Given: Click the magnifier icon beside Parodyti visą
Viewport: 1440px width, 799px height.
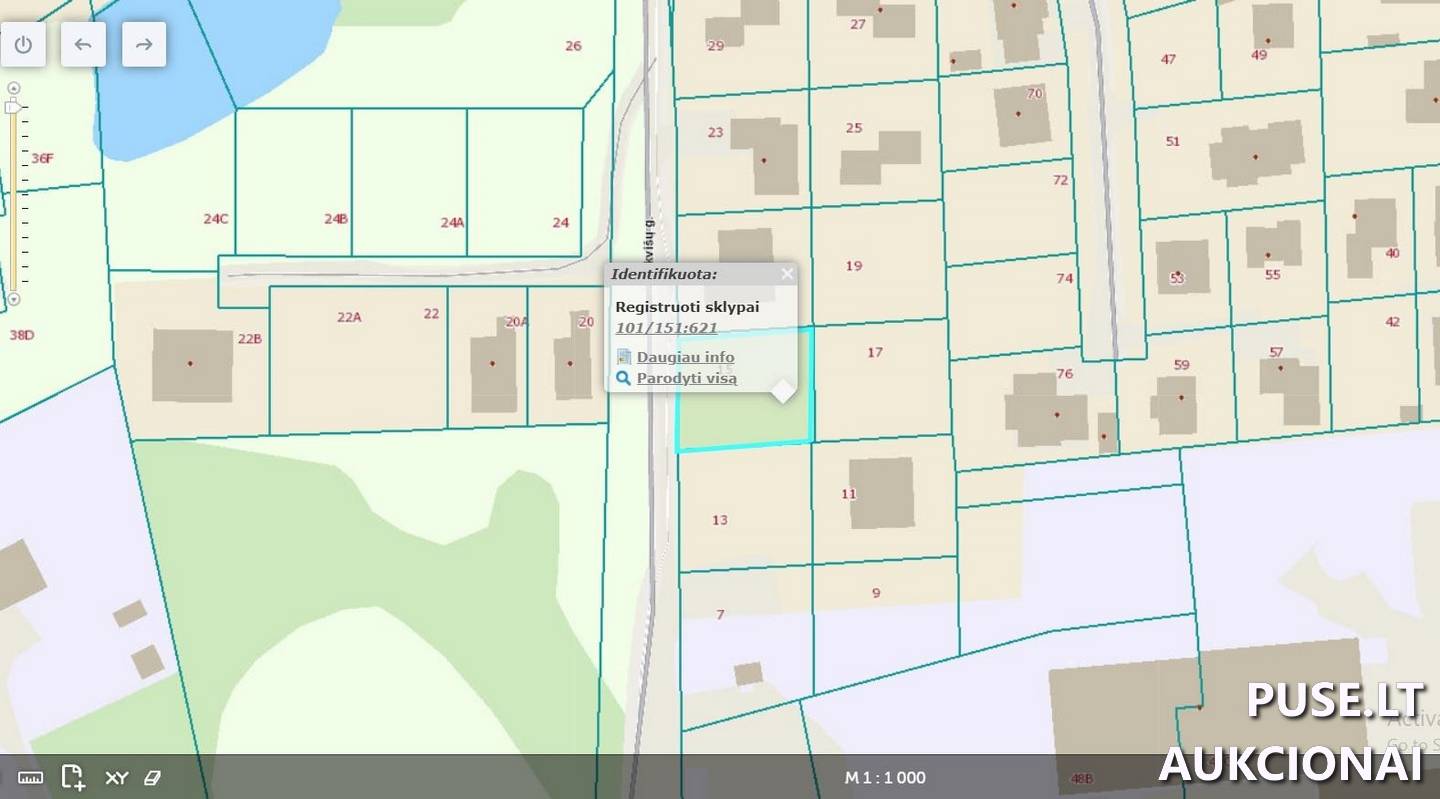Looking at the screenshot, I should [x=624, y=378].
